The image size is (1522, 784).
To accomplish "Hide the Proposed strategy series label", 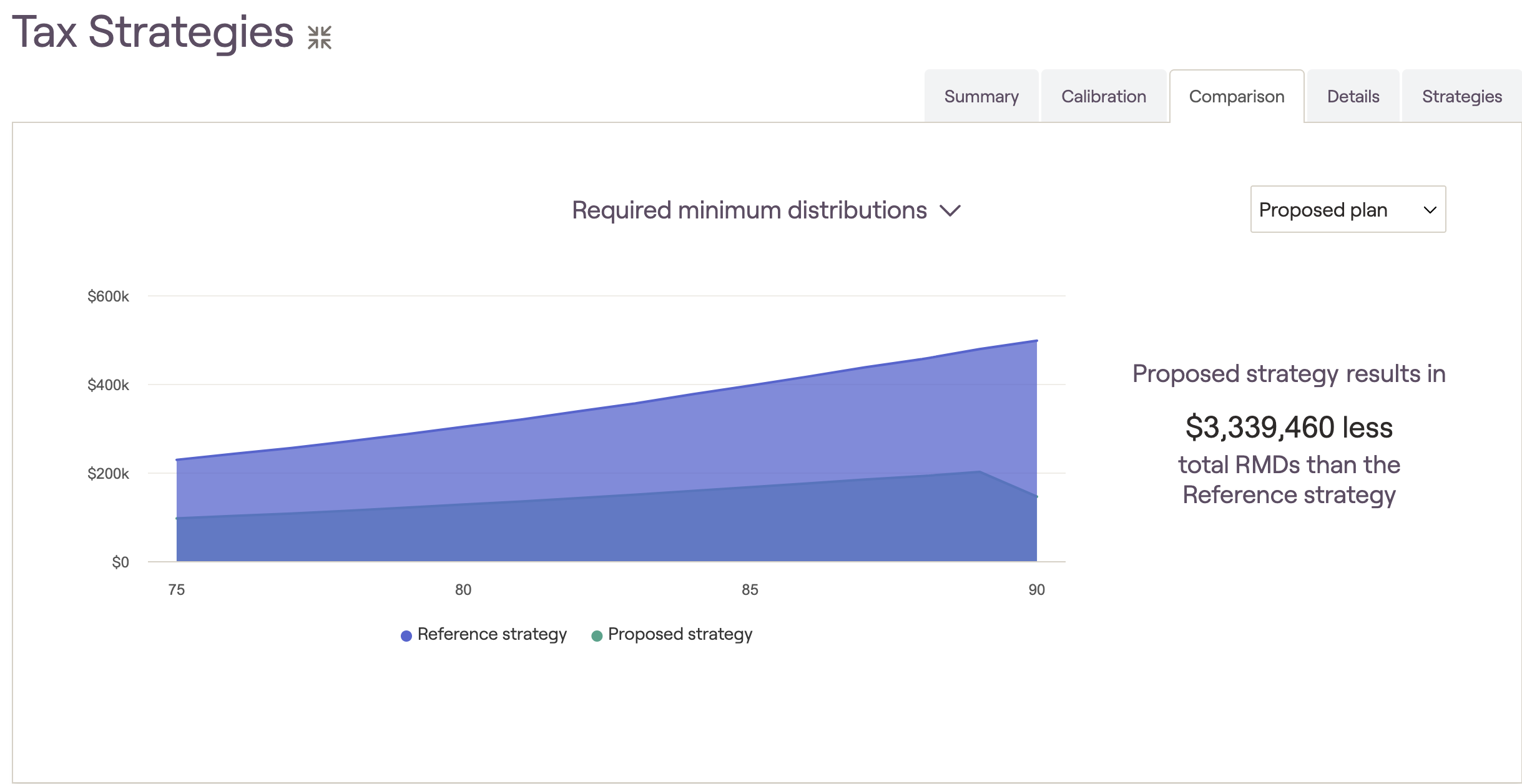I will (x=680, y=634).
